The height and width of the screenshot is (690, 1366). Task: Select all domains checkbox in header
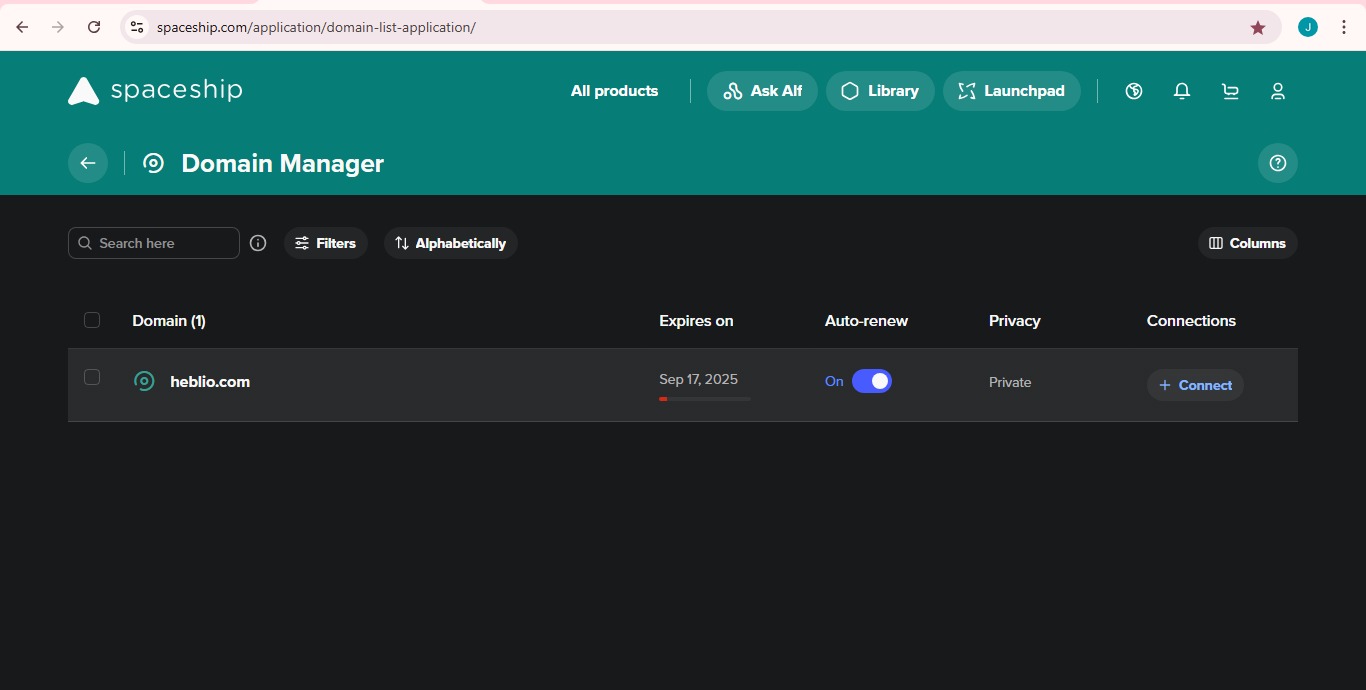pos(92,320)
